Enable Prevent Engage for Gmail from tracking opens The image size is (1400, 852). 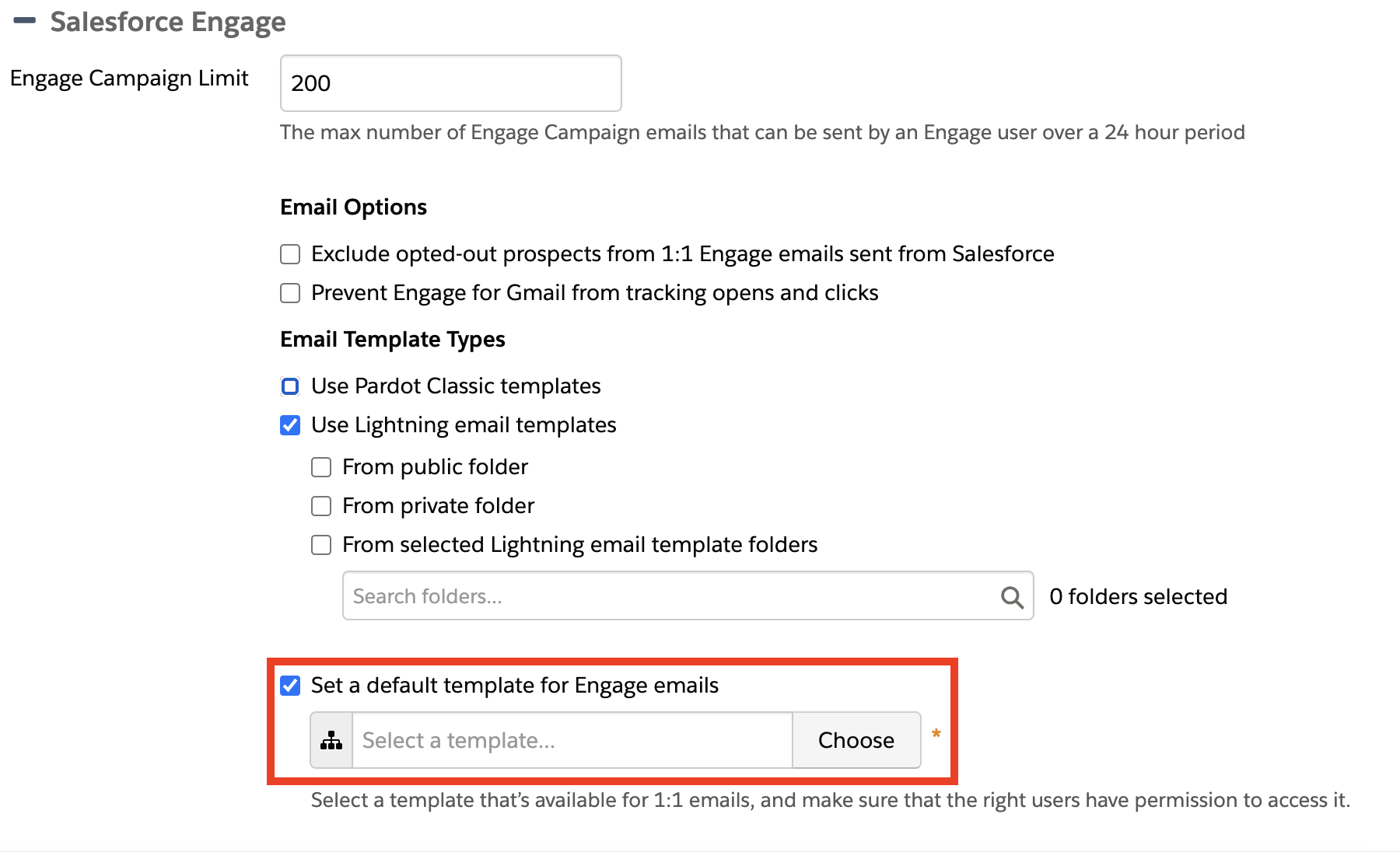click(x=289, y=293)
